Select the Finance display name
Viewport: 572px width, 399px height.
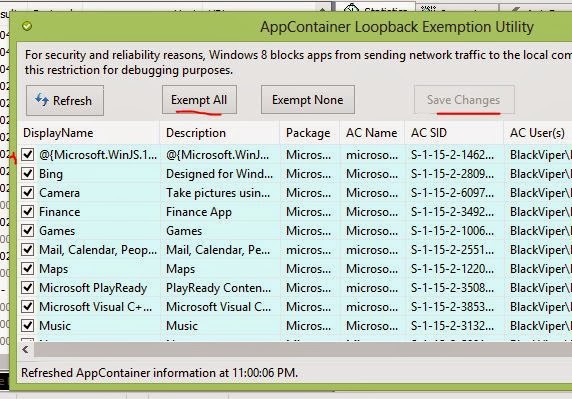(59, 212)
